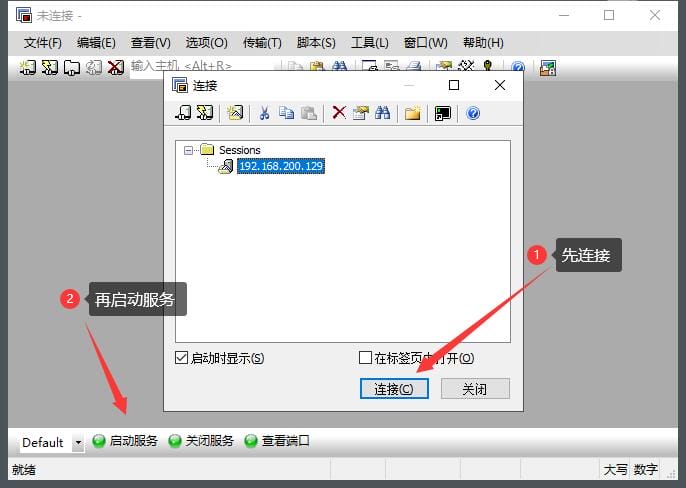Click the blue Help question mark in dialog
Screen dimensions: 686x488
pos(473,113)
